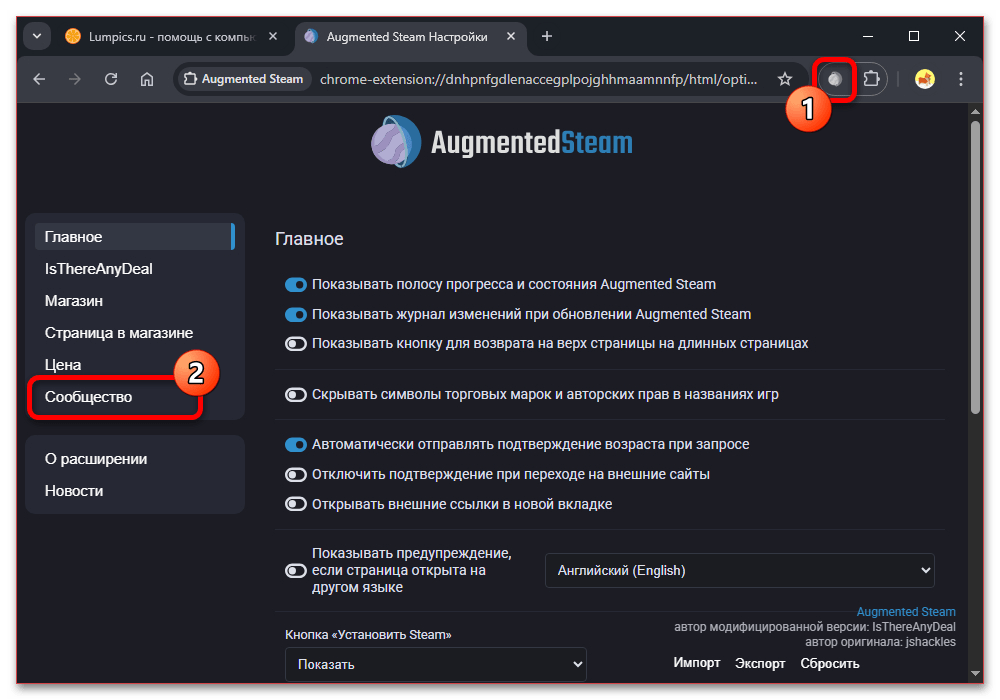Click the Augmented Steam planet logo
1000x700 pixels.
[395, 142]
